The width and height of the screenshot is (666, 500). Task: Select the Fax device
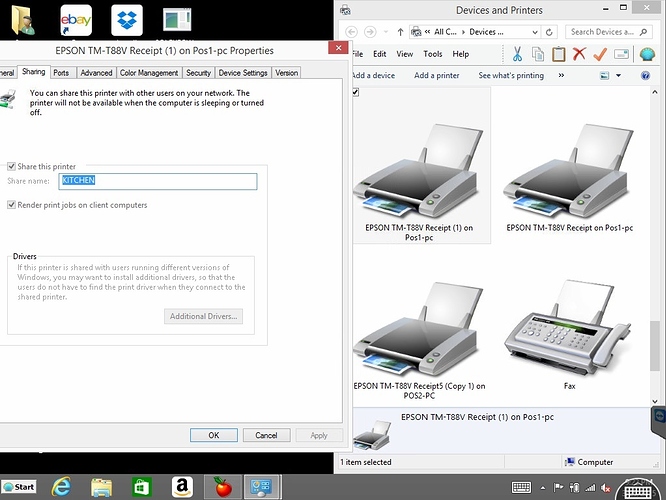pyautogui.click(x=570, y=336)
